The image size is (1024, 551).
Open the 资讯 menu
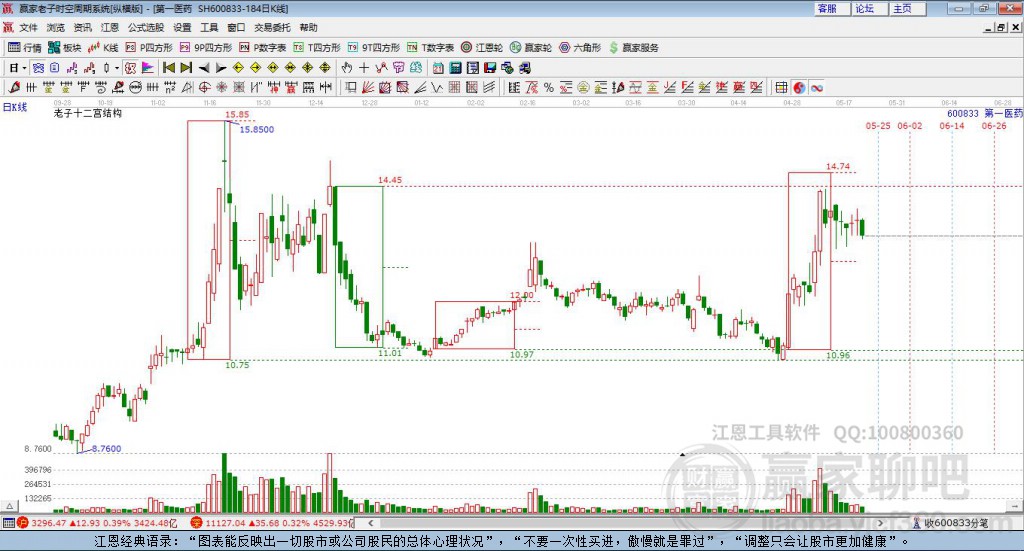82,27
